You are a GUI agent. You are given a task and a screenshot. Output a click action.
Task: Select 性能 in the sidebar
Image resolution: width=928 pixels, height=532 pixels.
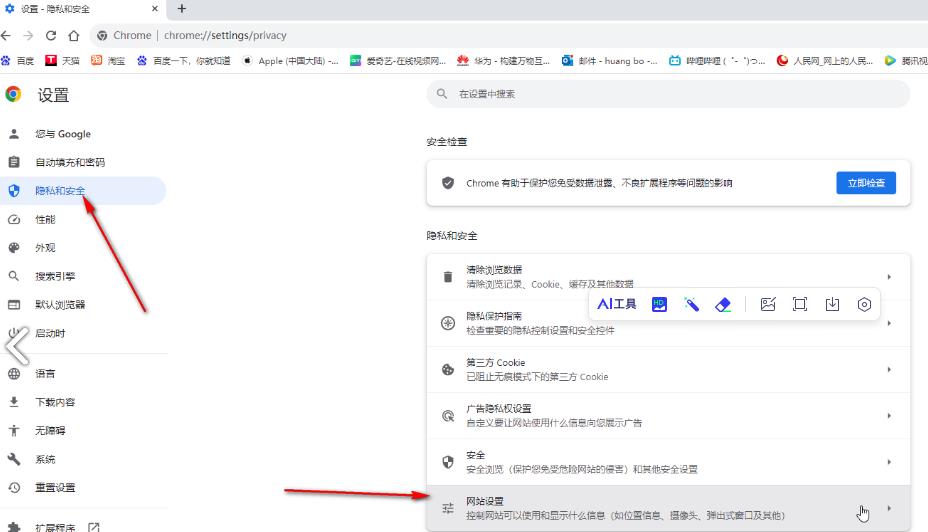(x=83, y=220)
